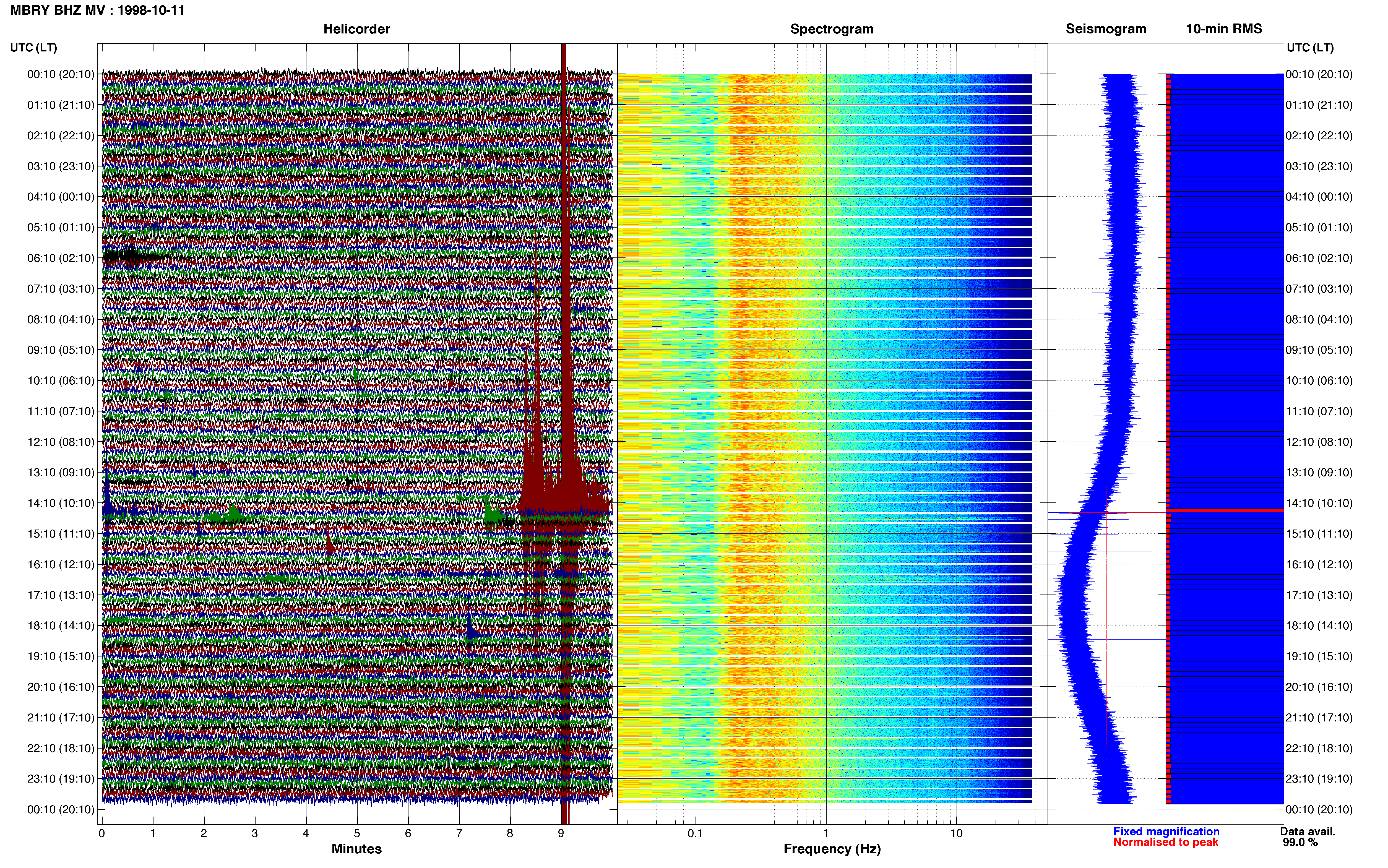The width and height of the screenshot is (1388, 868).
Task: Click the 09:10 (05:10) label on Helicorder axis
Action: [60, 350]
